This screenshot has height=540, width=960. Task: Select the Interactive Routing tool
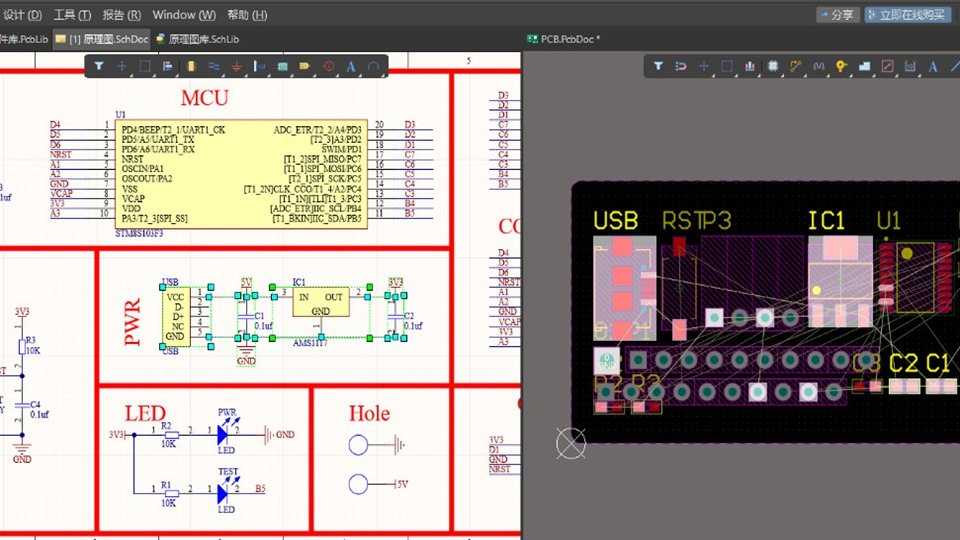coord(795,66)
